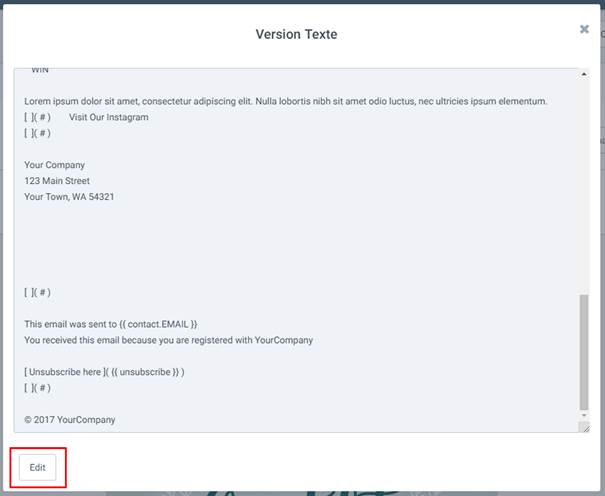The height and width of the screenshot is (496, 605).
Task: Click the Edit button
Action: 37,467
